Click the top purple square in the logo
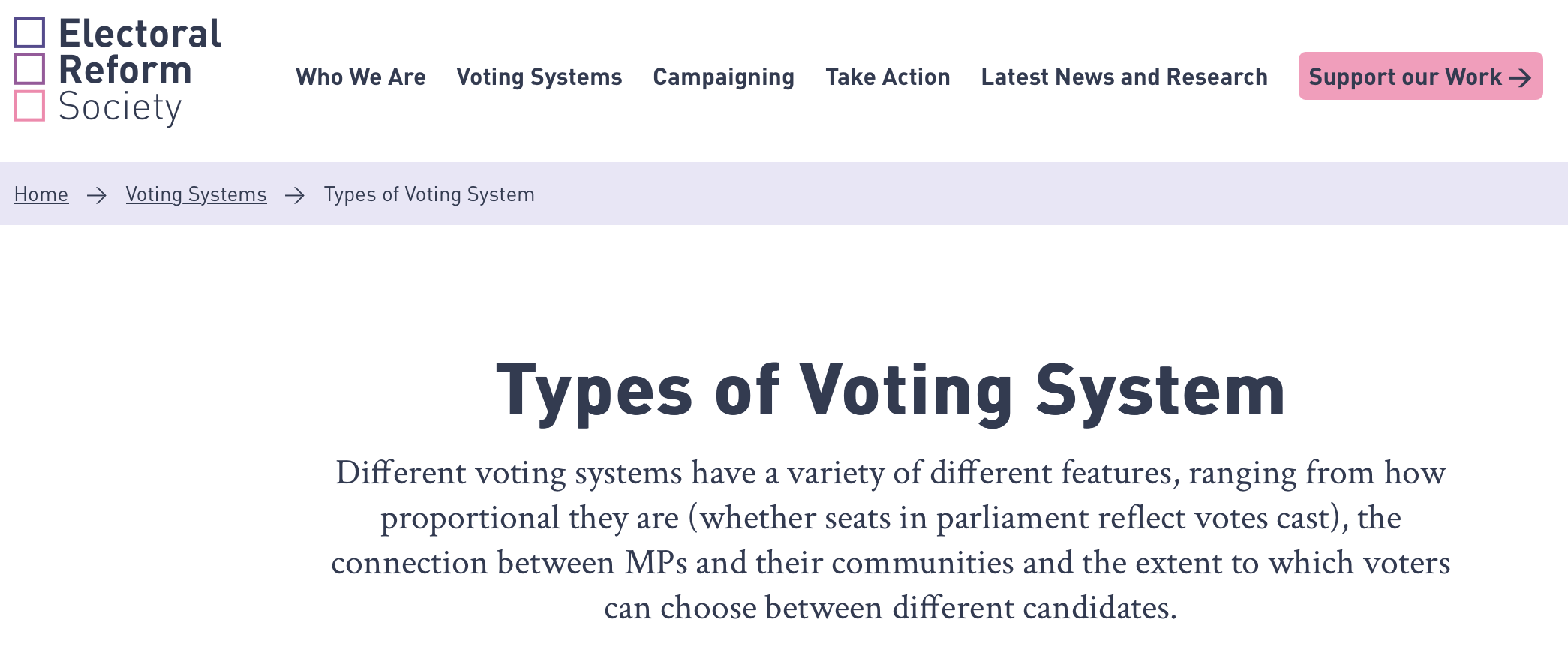The image size is (1568, 650). pos(29,32)
